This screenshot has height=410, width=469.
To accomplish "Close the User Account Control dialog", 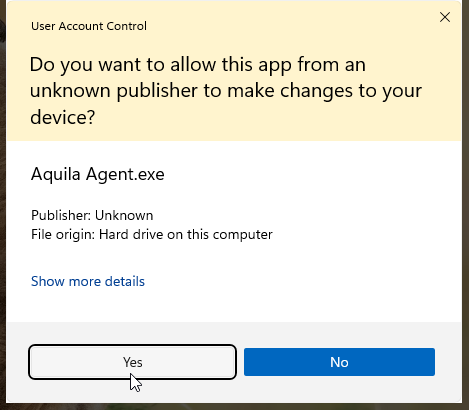I will click(x=445, y=17).
